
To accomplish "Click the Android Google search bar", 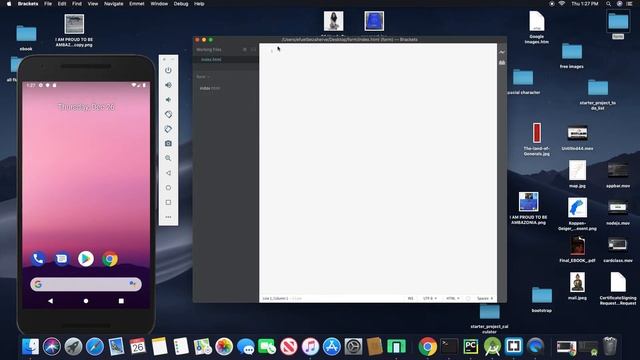I will [86, 284].
